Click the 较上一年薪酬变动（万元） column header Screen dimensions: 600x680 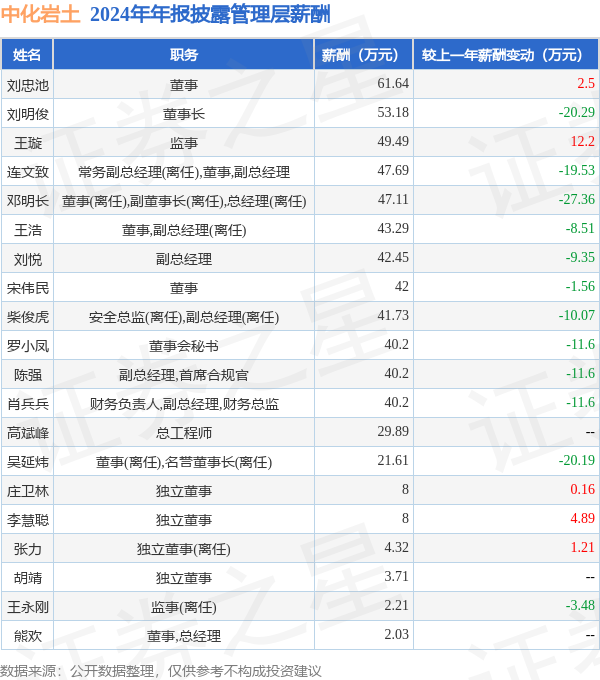point(506,55)
